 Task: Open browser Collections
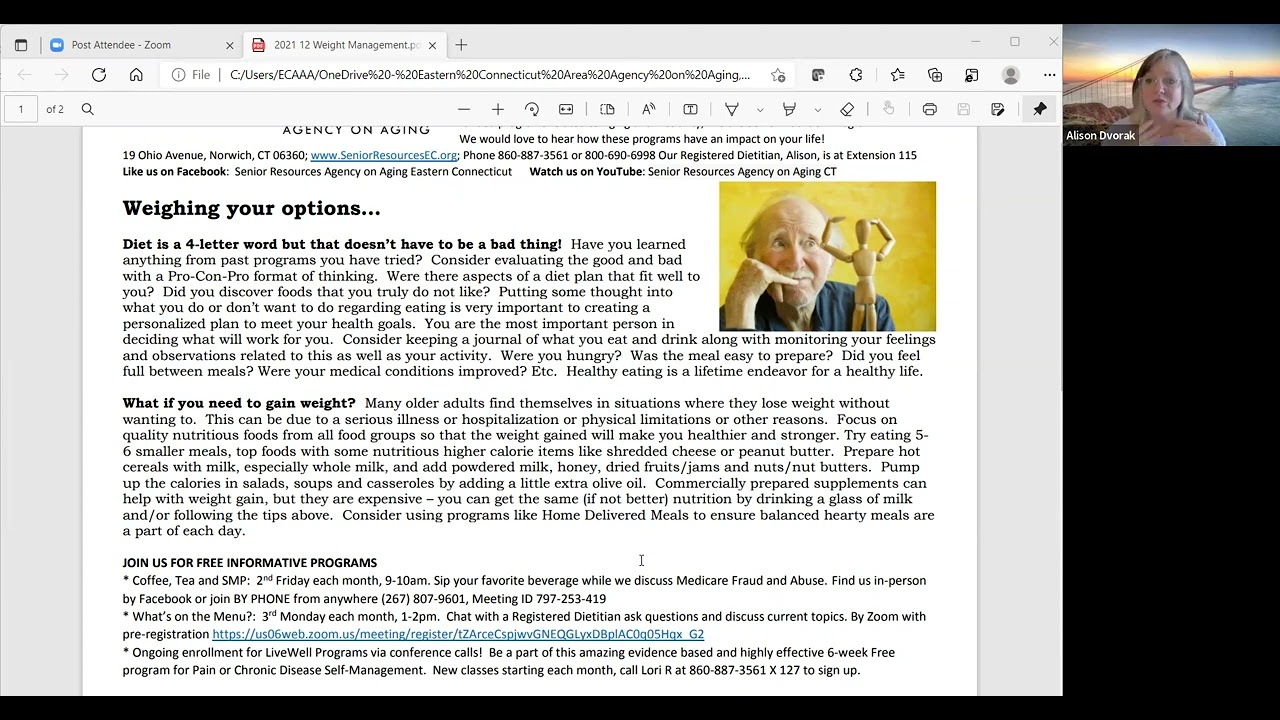[x=935, y=75]
